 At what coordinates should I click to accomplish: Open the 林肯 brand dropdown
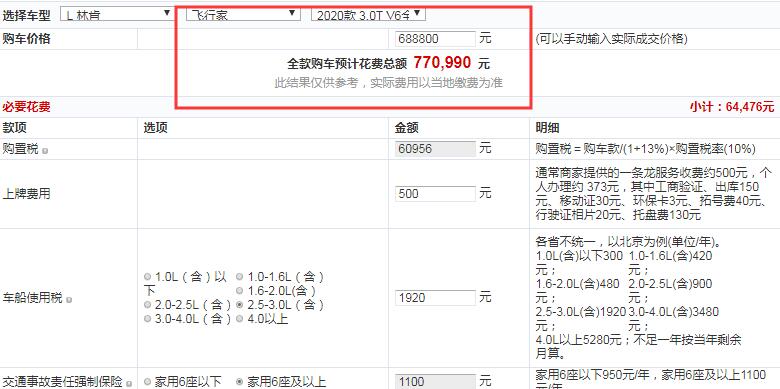(x=117, y=14)
